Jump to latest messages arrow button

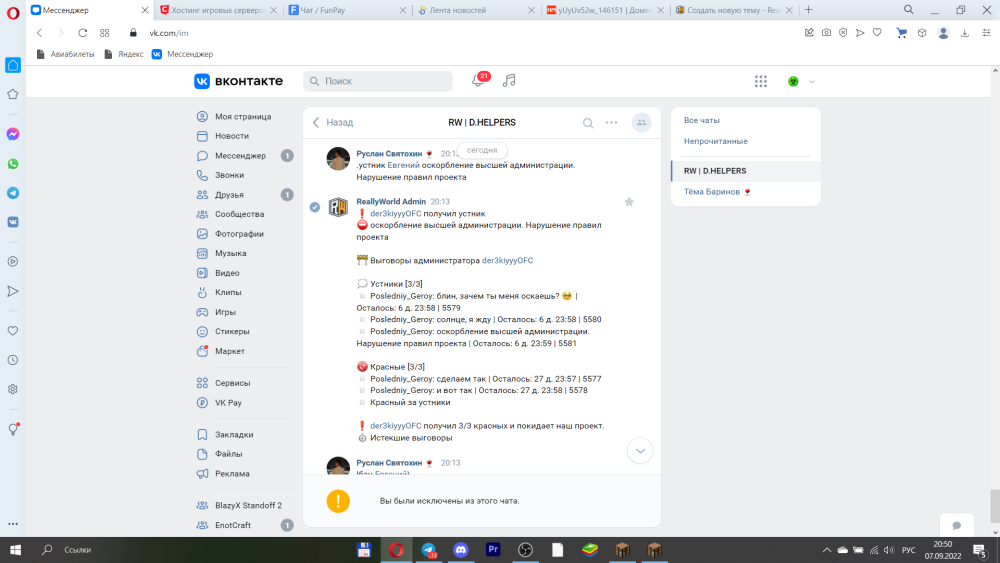point(640,451)
